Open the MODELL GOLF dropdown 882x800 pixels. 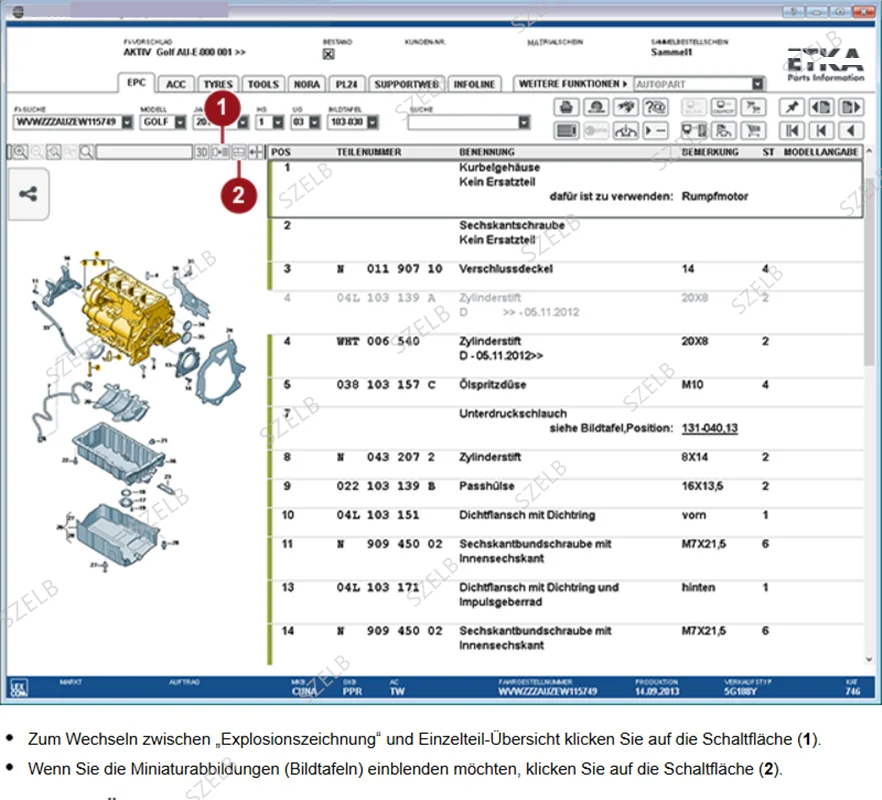coord(180,122)
